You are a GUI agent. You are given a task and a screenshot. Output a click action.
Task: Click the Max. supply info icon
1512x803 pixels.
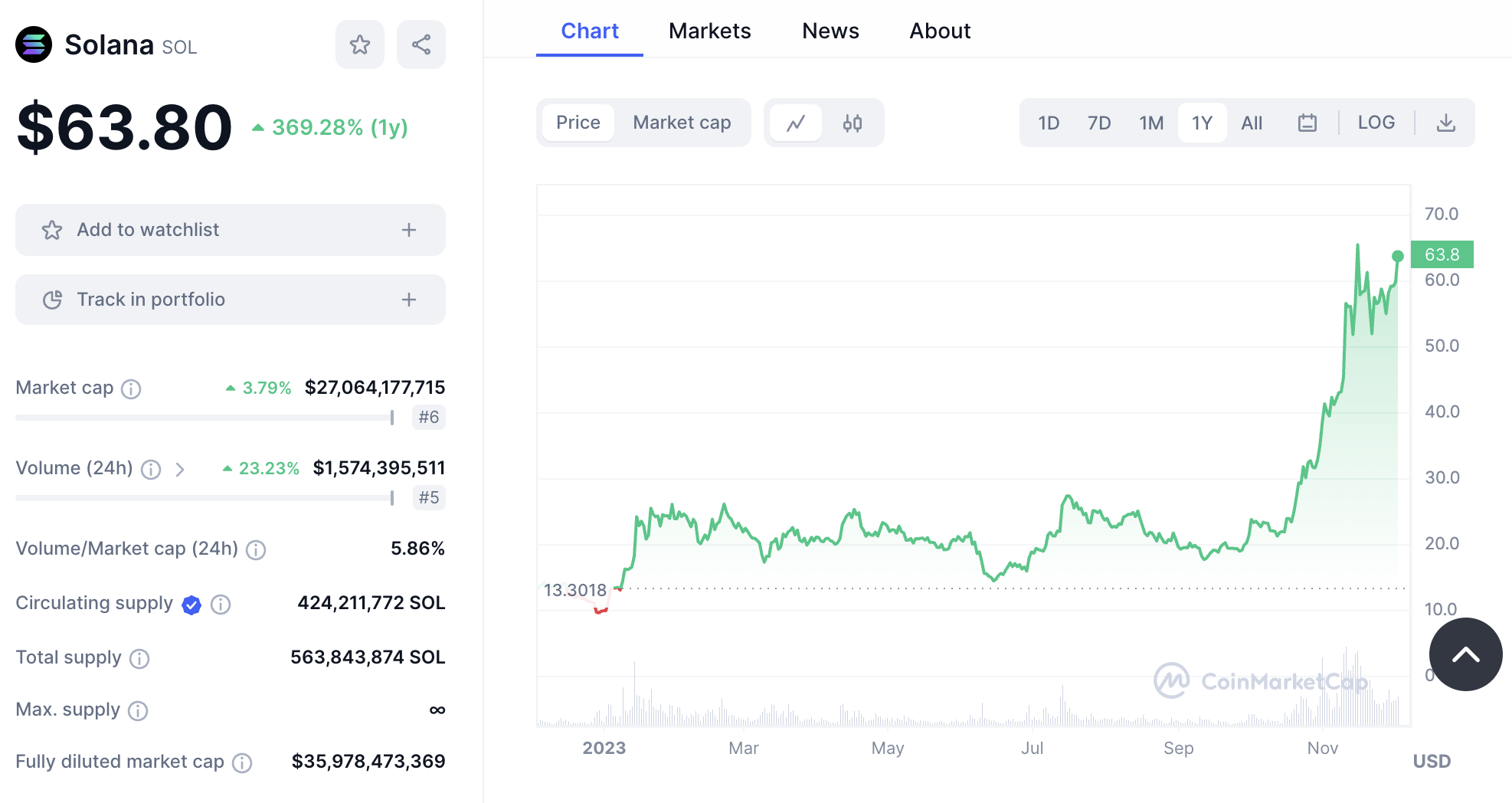[x=138, y=711]
